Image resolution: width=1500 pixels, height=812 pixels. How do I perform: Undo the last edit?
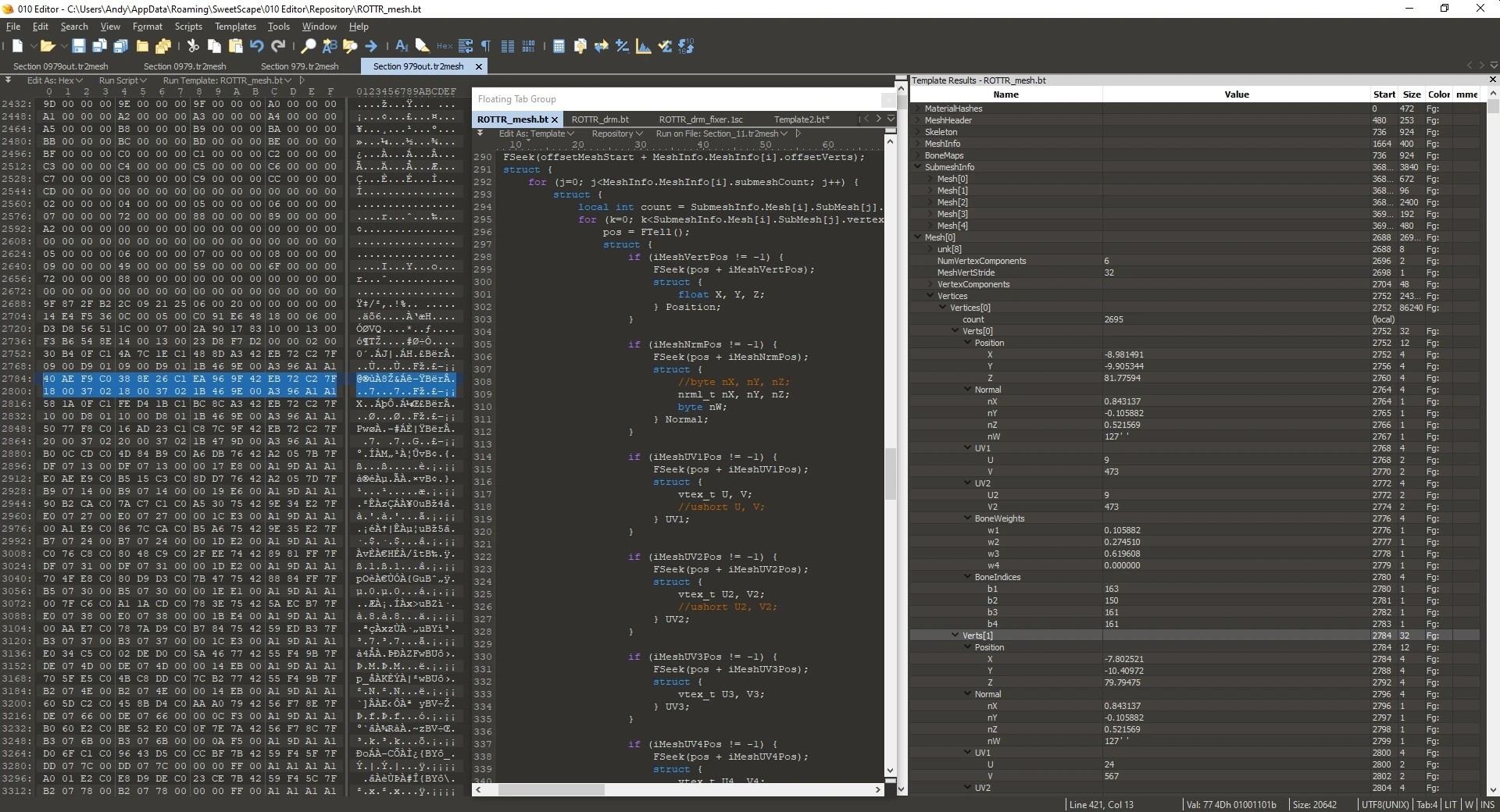[256, 46]
